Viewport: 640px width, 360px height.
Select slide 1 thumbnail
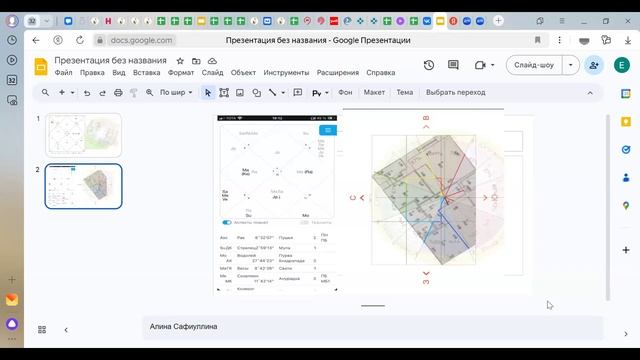[x=83, y=135]
